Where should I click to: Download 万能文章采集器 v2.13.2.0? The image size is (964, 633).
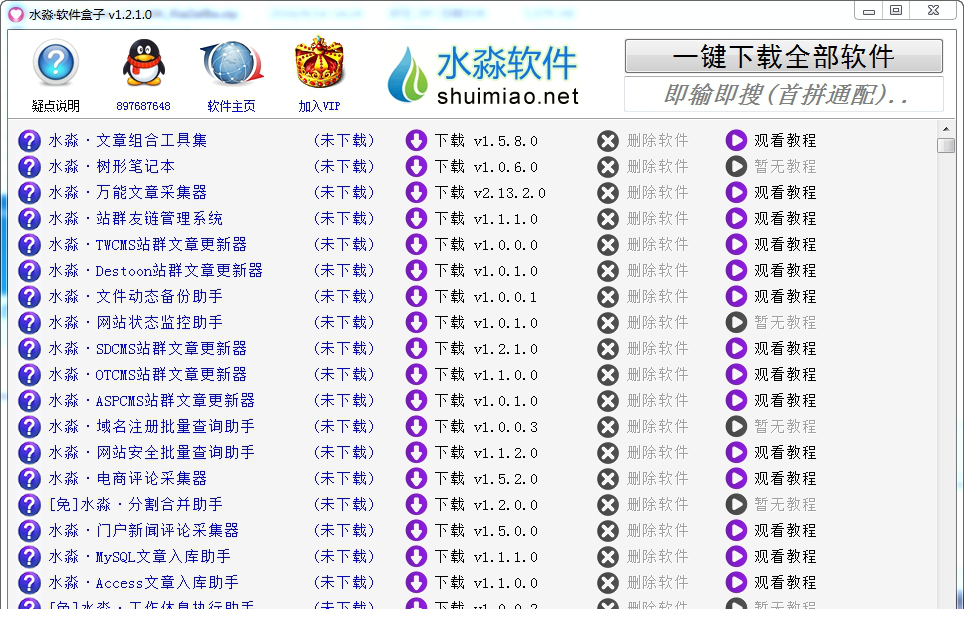pyautogui.click(x=476, y=192)
